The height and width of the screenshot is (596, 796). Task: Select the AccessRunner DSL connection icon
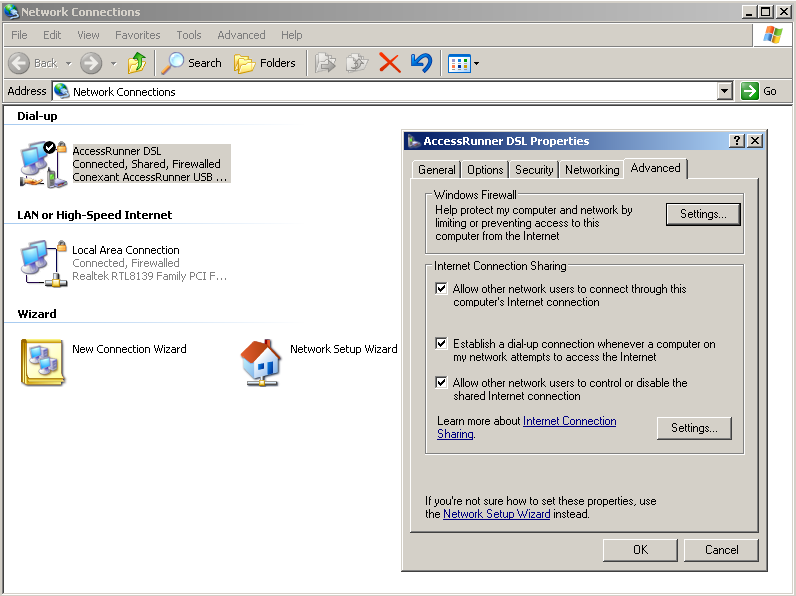pyautogui.click(x=43, y=163)
